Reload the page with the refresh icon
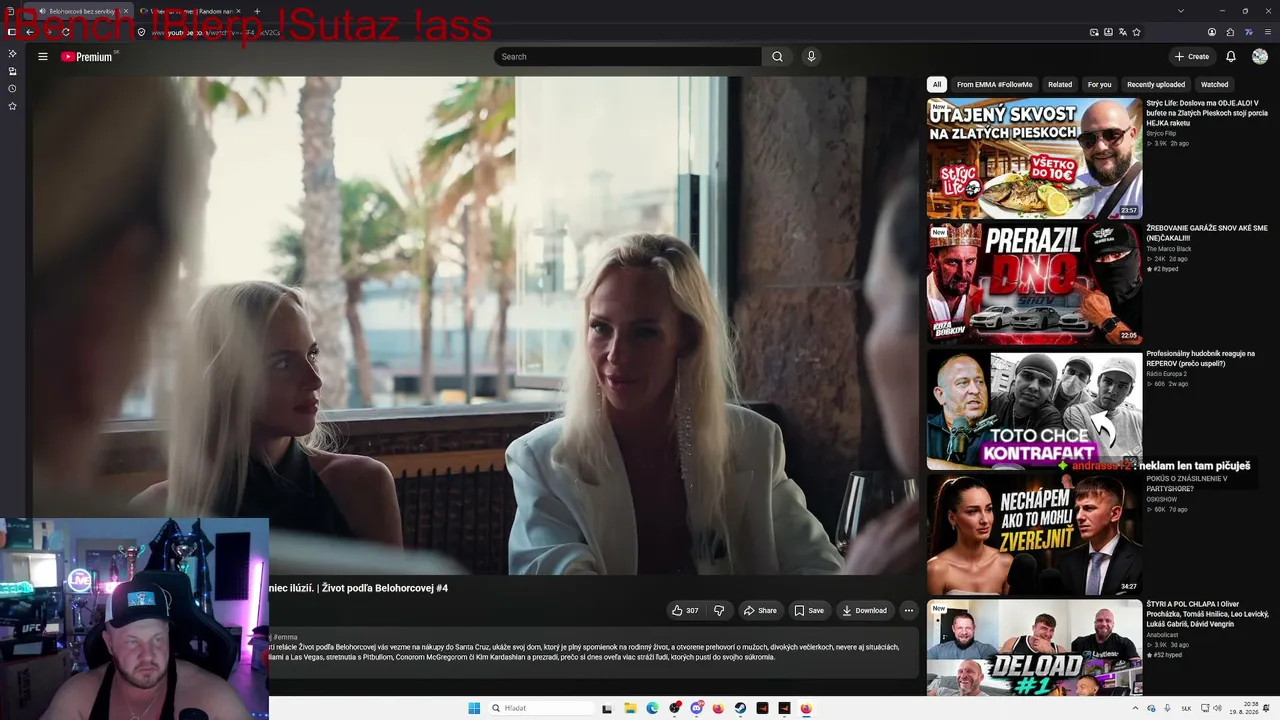This screenshot has height=720, width=1280. pos(66,32)
